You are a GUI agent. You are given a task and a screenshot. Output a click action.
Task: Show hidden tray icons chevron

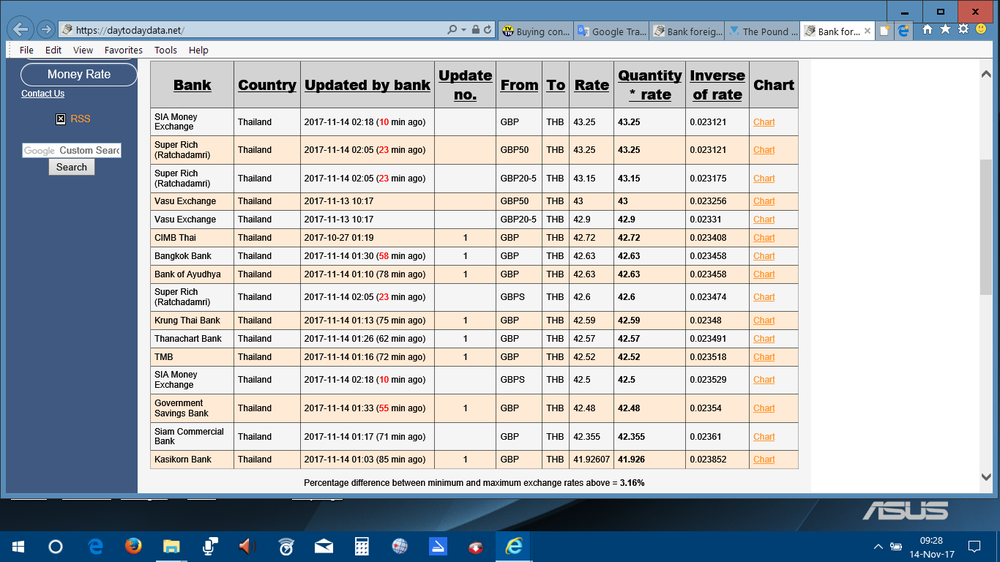pos(878,547)
